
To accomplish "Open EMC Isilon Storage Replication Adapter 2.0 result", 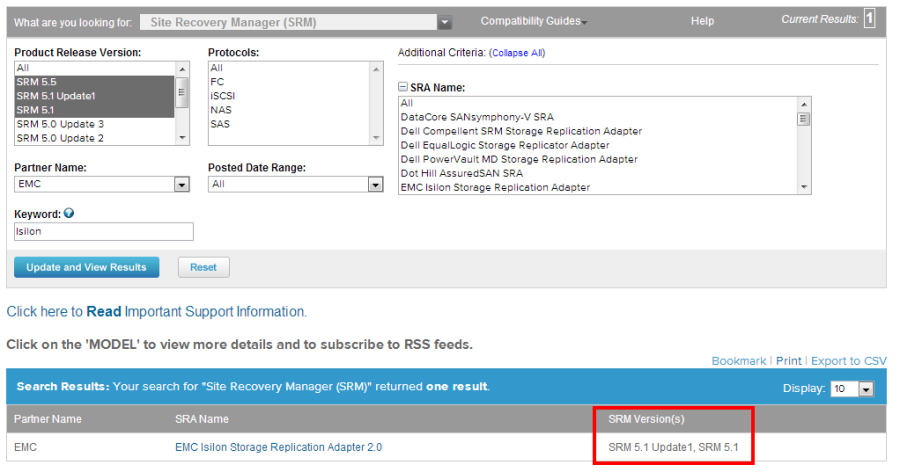I will pyautogui.click(x=278, y=447).
